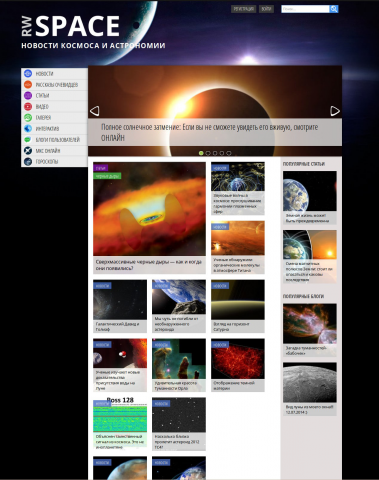Click Новости tag on dark matter card
The width and height of the screenshot is (379, 480).
click(220, 345)
